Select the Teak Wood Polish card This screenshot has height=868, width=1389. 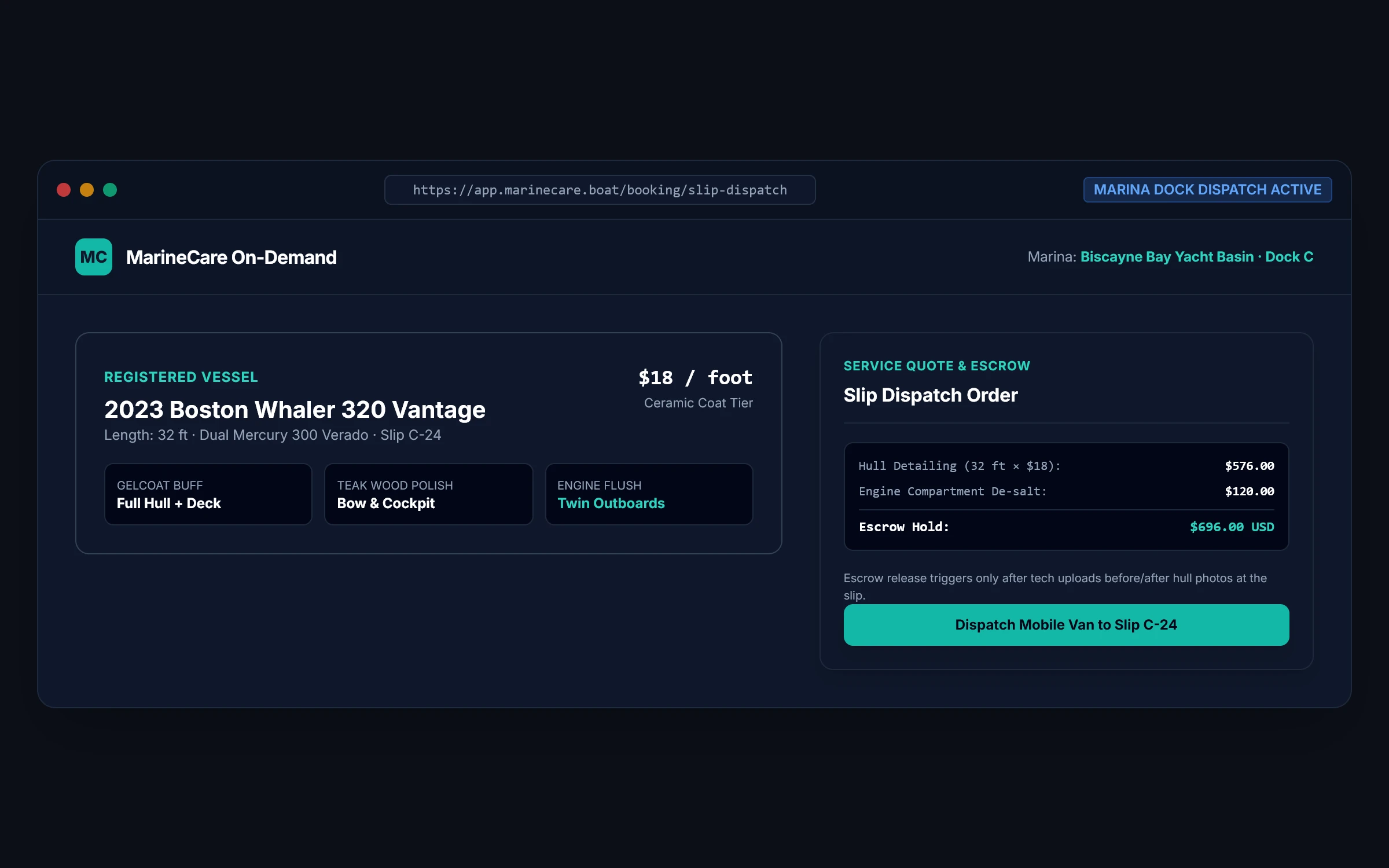[428, 494]
